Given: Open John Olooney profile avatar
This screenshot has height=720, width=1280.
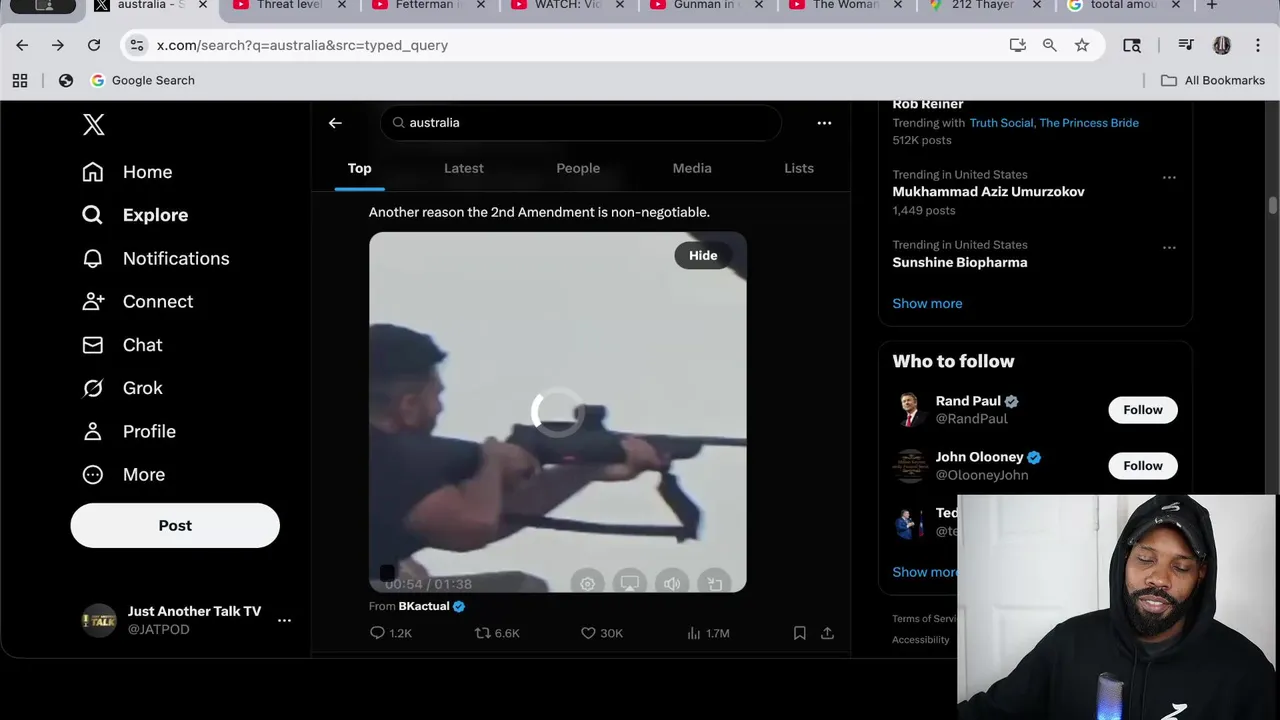Looking at the screenshot, I should pyautogui.click(x=910, y=466).
